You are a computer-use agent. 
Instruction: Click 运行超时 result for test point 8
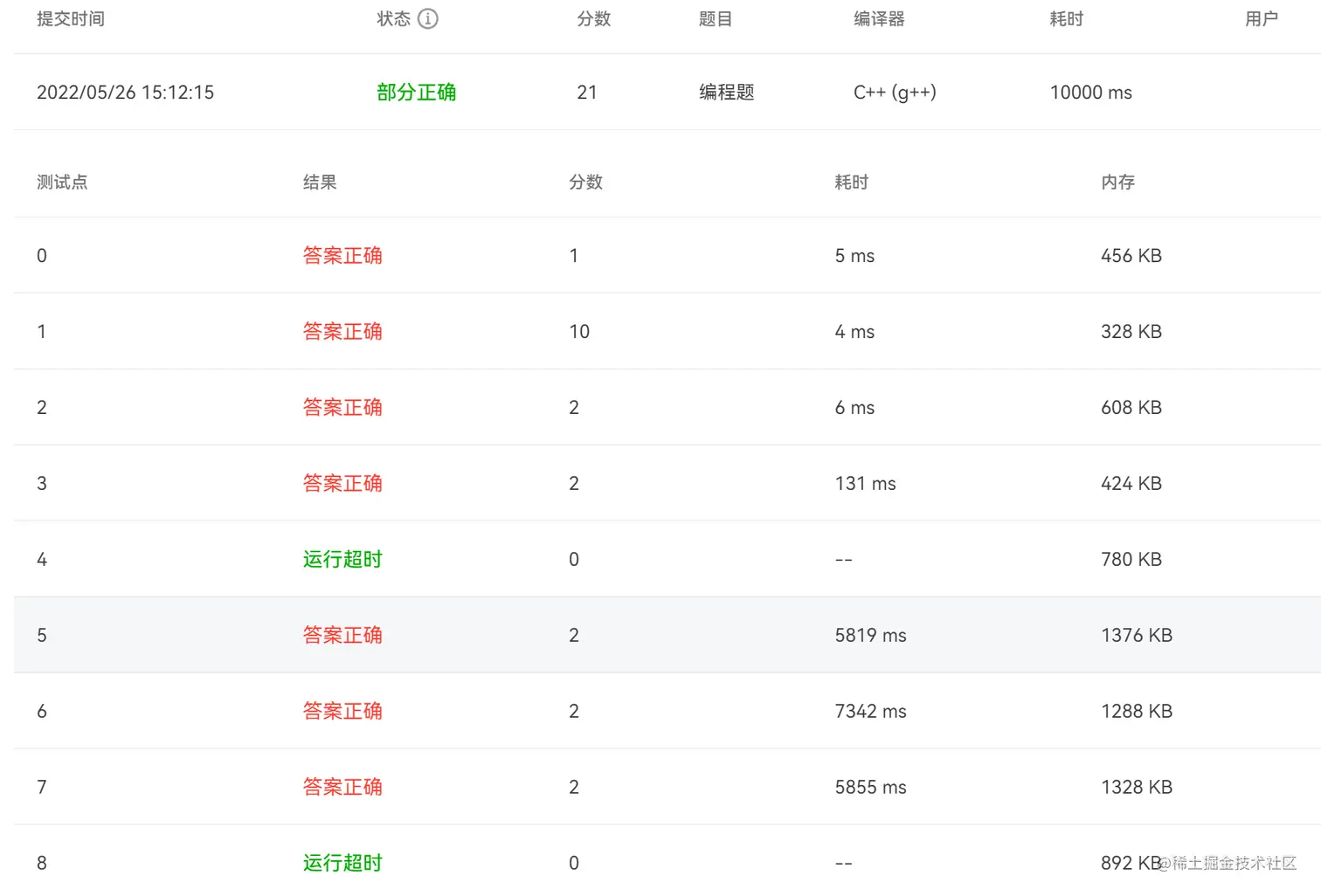342,863
